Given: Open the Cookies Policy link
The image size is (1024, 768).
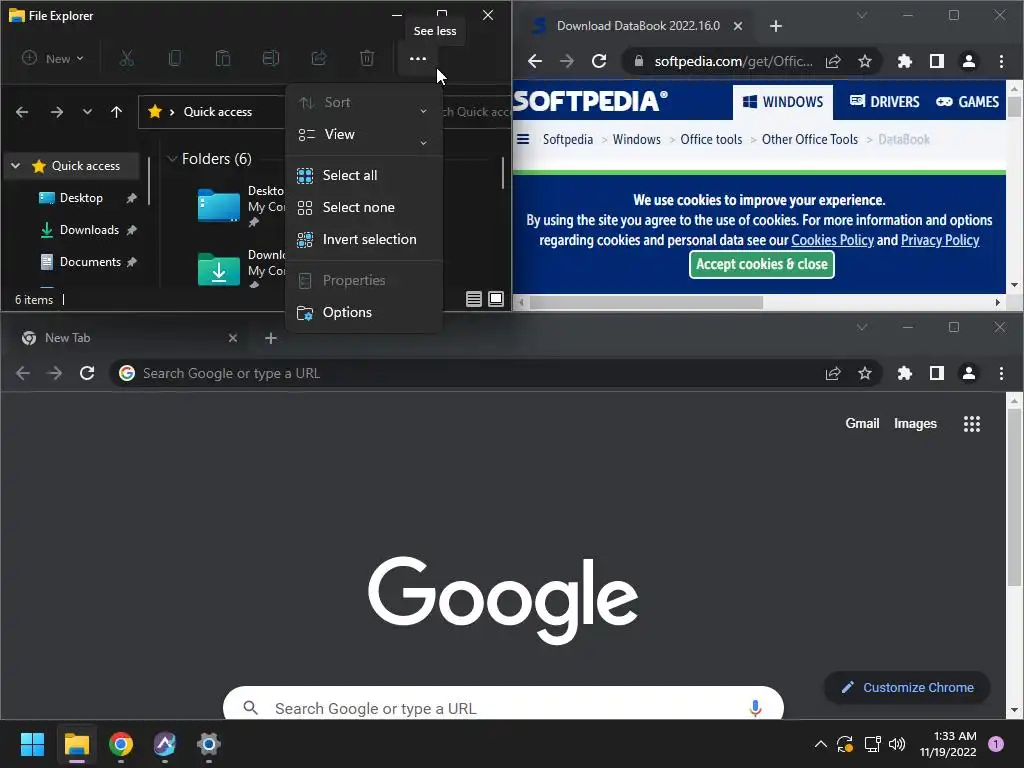Looking at the screenshot, I should click(x=833, y=240).
